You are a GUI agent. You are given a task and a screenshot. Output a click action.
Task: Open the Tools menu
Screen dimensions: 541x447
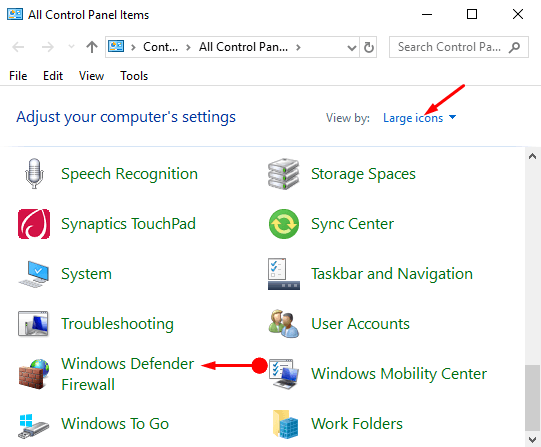134,76
